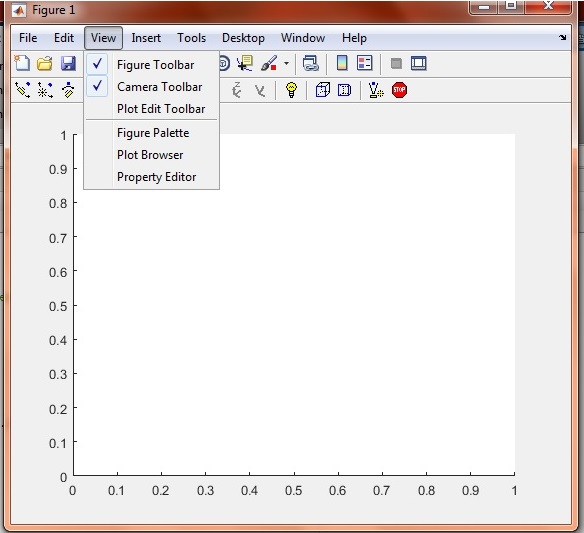The height and width of the screenshot is (533, 584).
Task: Click the New Figure icon
Action: [x=22, y=63]
